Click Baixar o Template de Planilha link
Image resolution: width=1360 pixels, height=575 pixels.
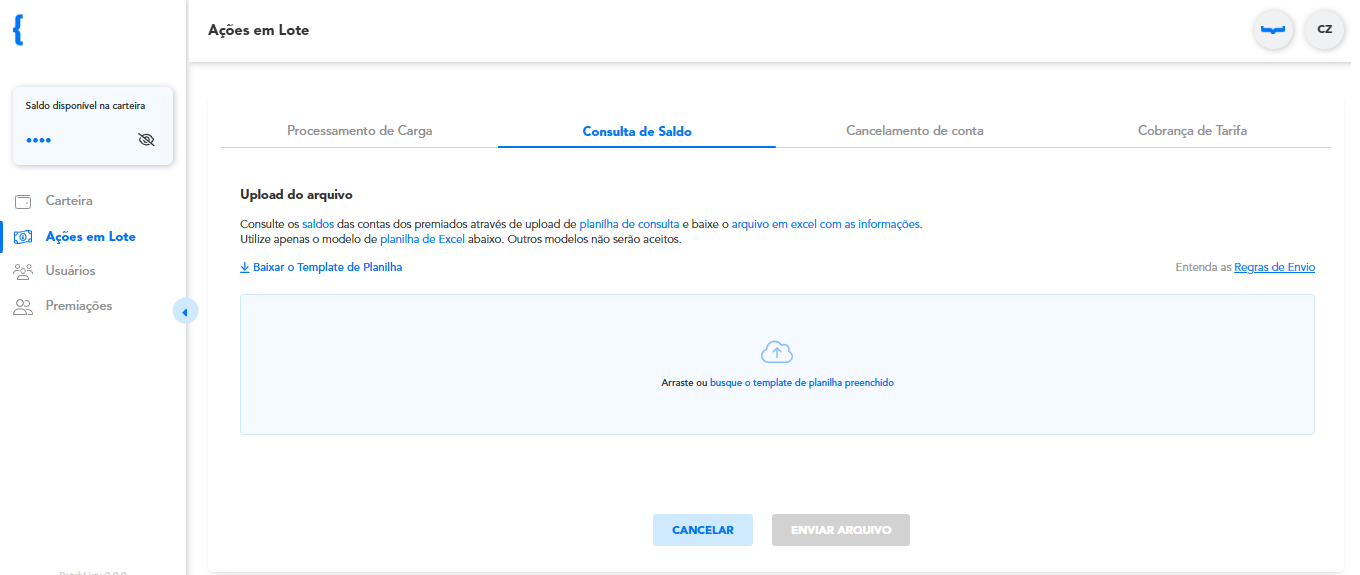click(x=321, y=268)
